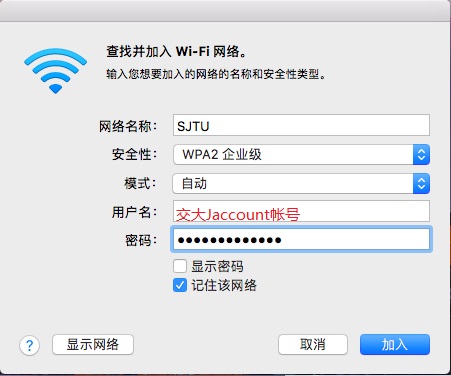Click the blue arrows on the 安全性 popup
Screen dimensions: 451x376
(x=421, y=154)
